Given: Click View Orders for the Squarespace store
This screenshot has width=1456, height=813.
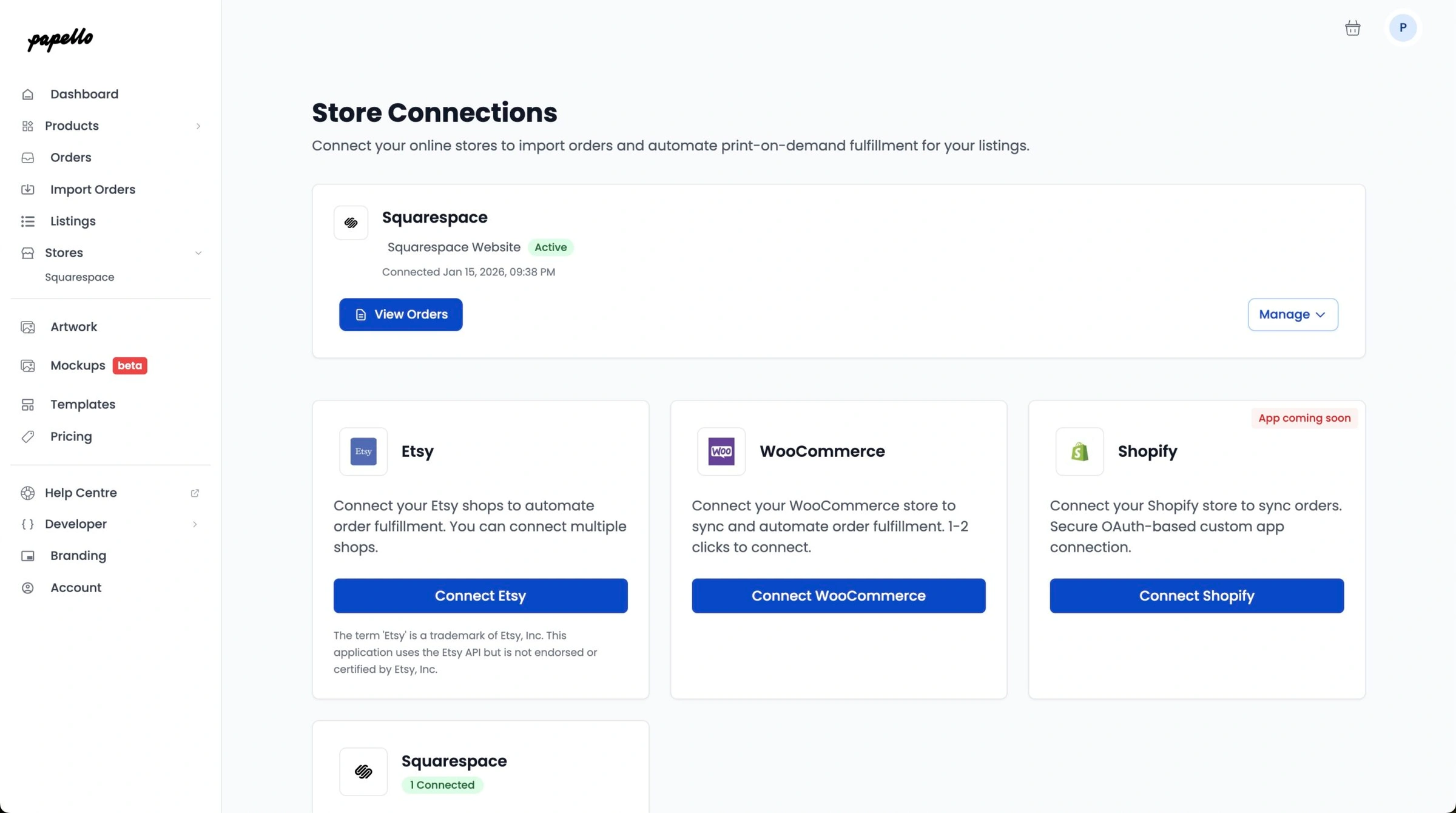Looking at the screenshot, I should click(400, 314).
